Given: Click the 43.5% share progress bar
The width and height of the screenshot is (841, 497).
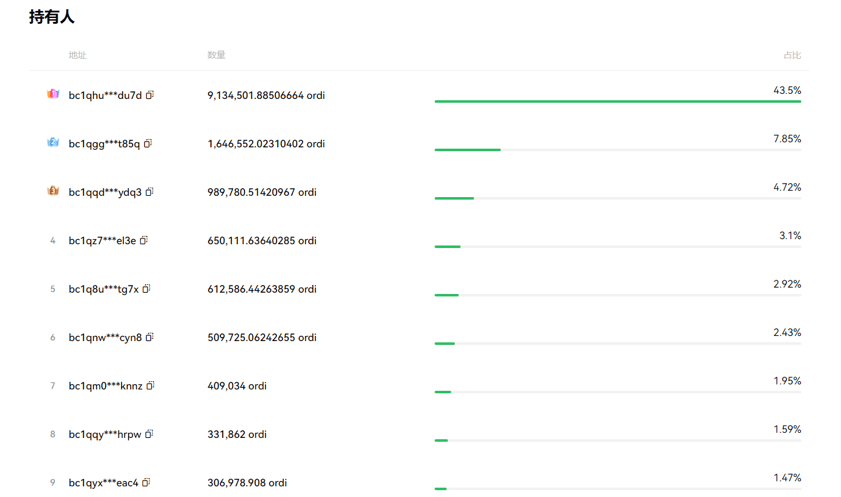Looking at the screenshot, I should (x=617, y=101).
